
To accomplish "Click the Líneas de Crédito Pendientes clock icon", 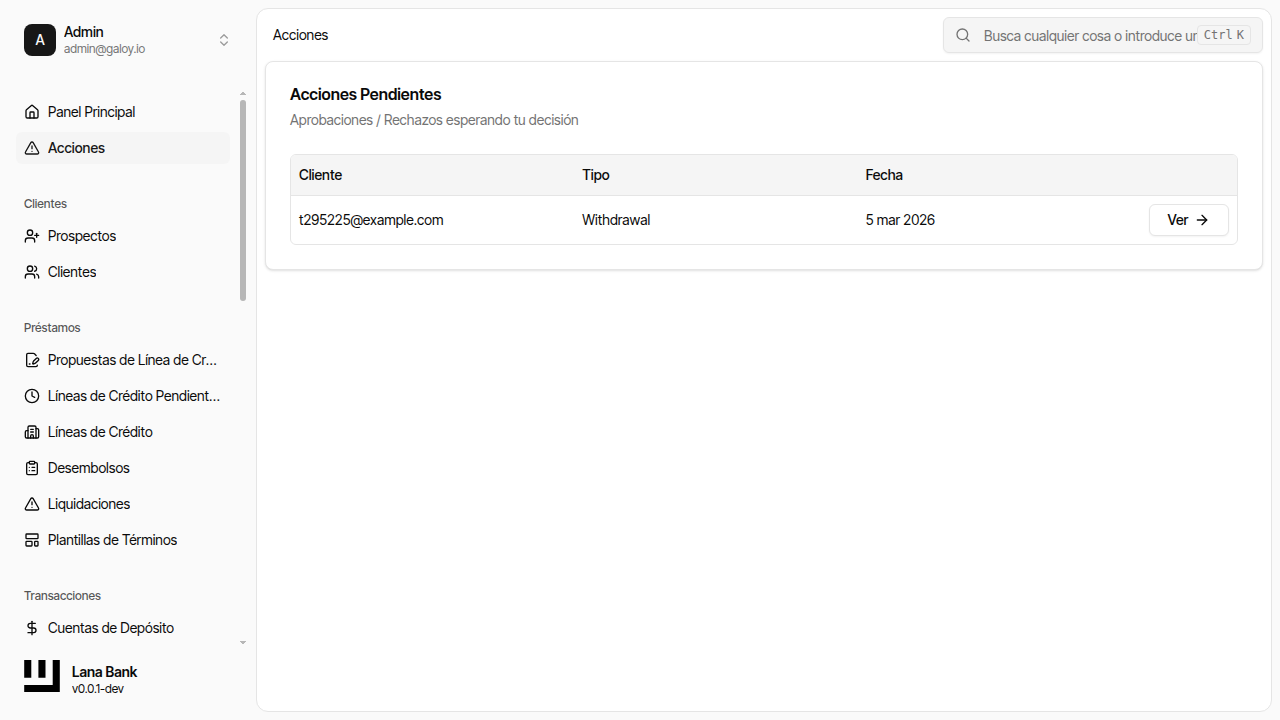I will [32, 396].
